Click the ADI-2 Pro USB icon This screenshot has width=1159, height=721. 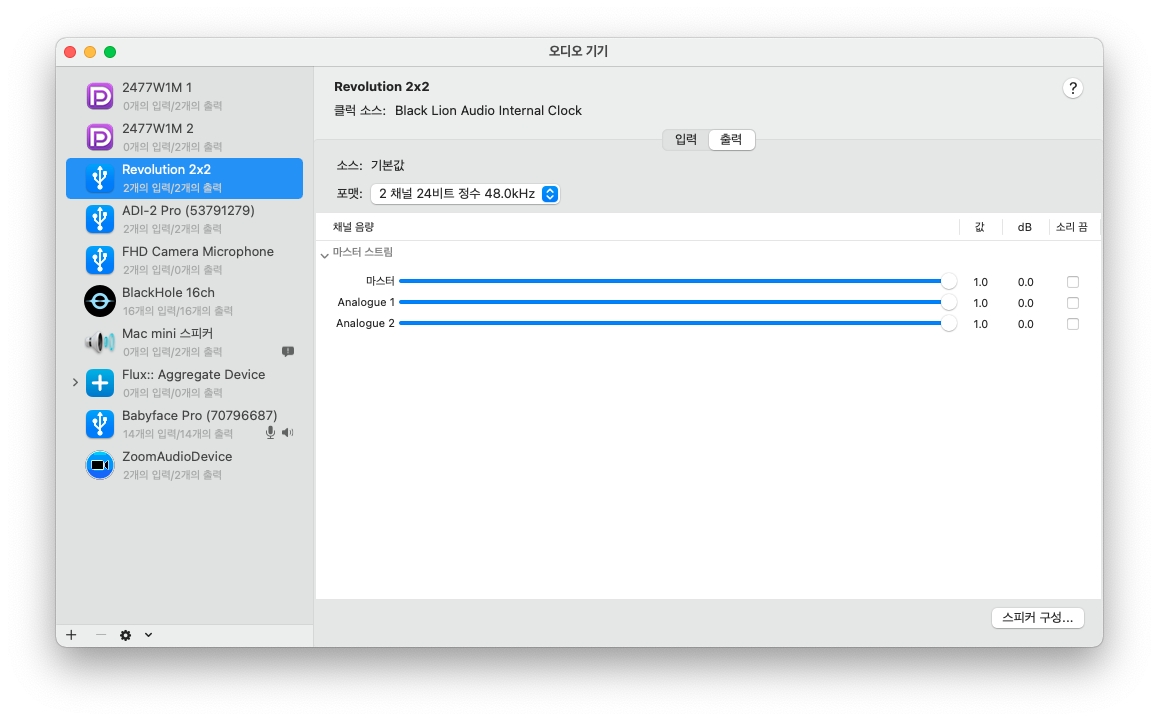tap(100, 219)
